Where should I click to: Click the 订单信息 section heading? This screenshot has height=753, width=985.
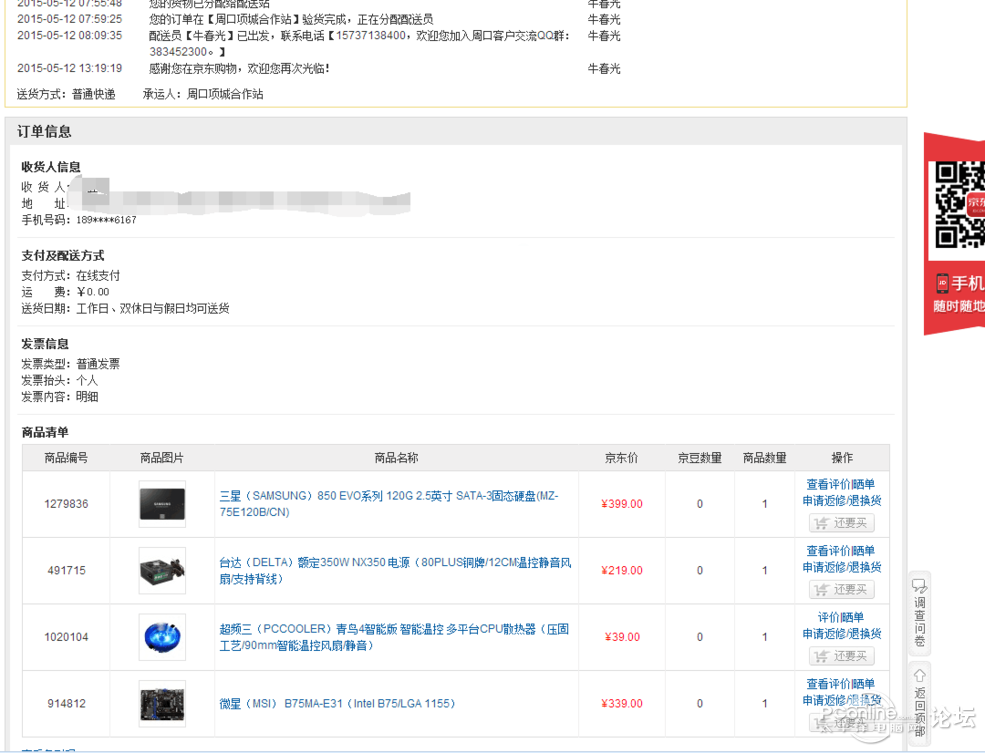coord(44,131)
